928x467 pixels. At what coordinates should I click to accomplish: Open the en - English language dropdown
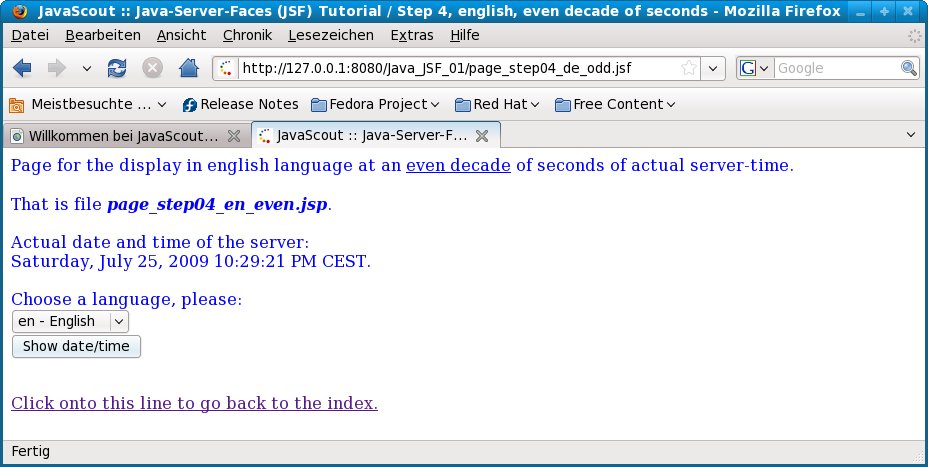click(70, 321)
